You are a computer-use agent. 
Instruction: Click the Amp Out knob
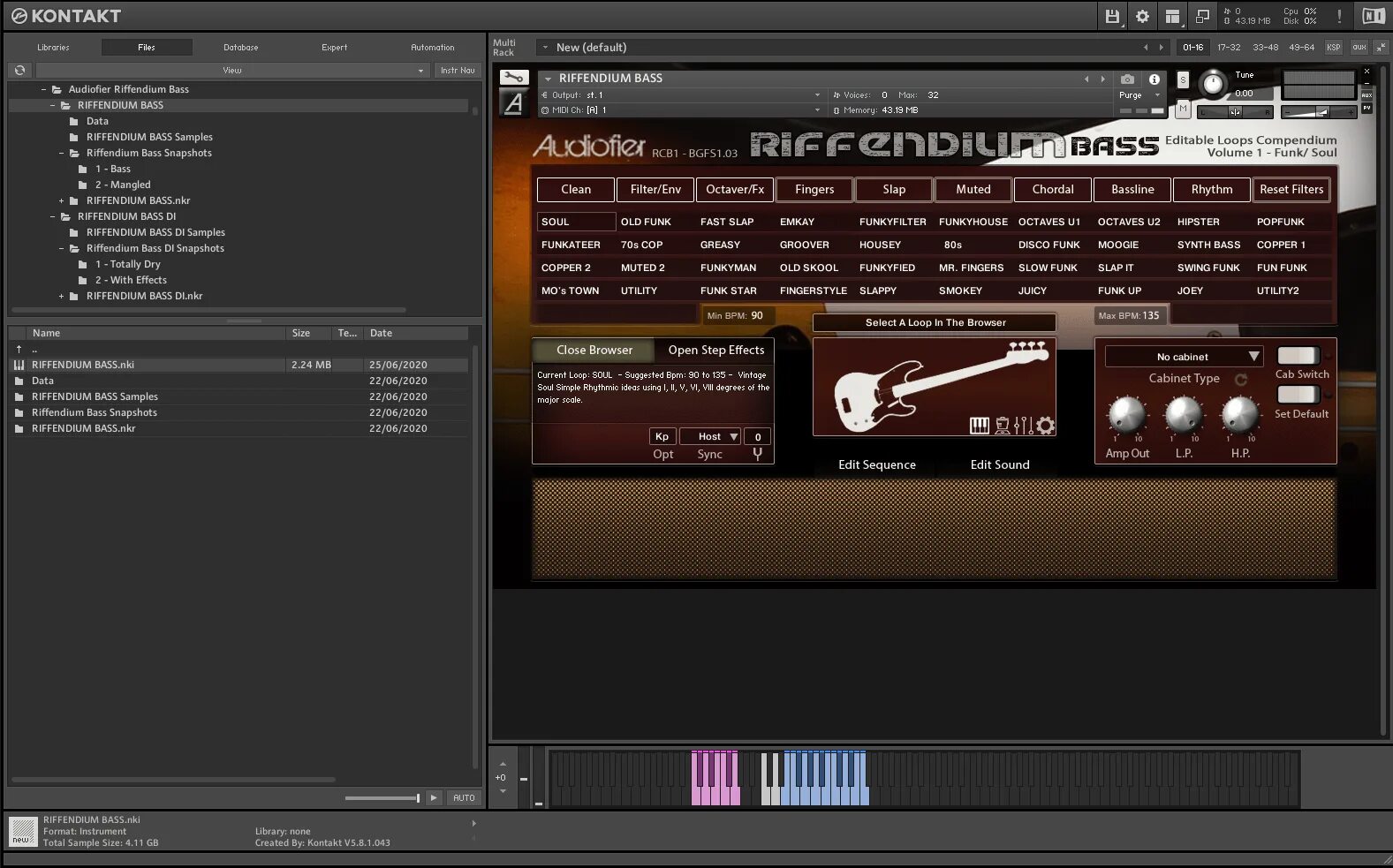(x=1126, y=414)
